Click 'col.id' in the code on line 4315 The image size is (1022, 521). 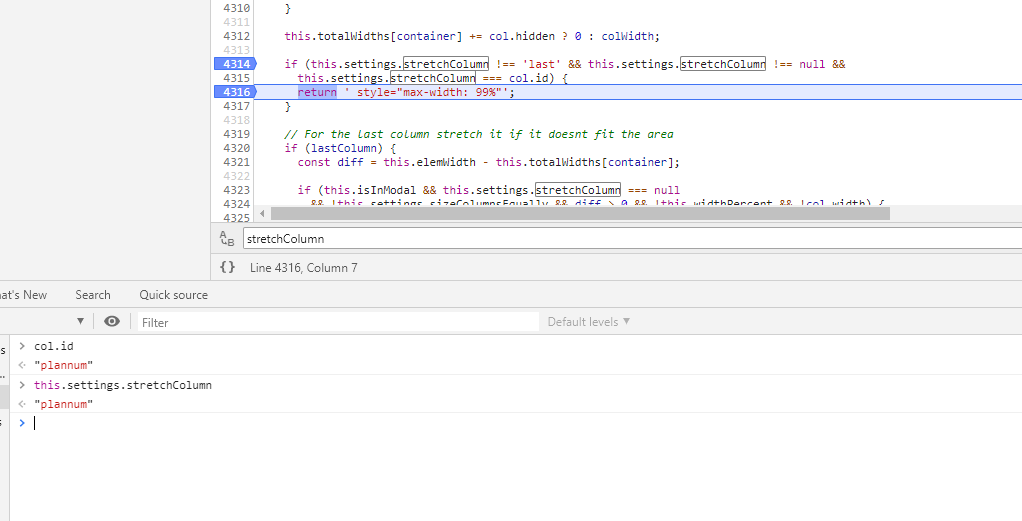(528, 78)
